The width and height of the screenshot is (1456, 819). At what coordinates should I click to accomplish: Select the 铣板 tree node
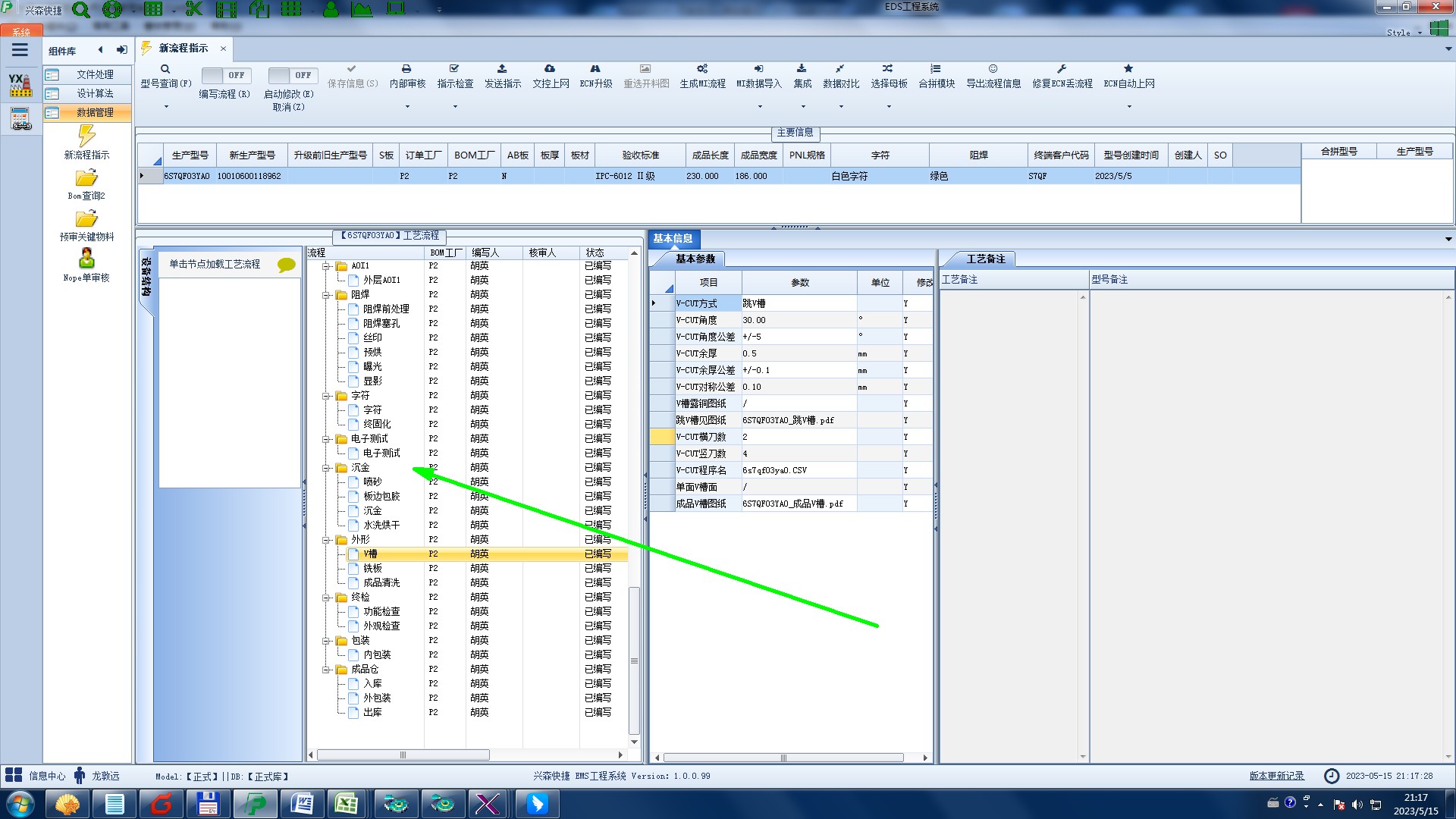point(372,569)
